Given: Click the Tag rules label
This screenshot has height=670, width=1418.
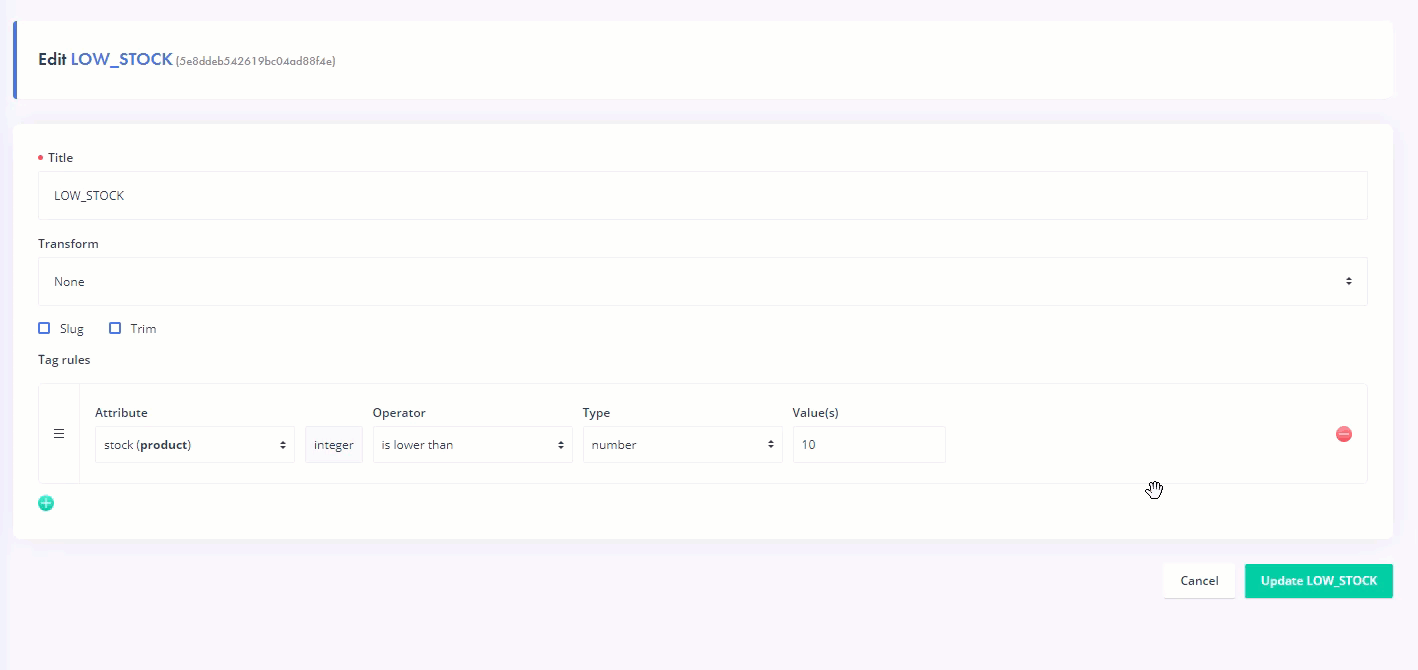Looking at the screenshot, I should click(64, 360).
